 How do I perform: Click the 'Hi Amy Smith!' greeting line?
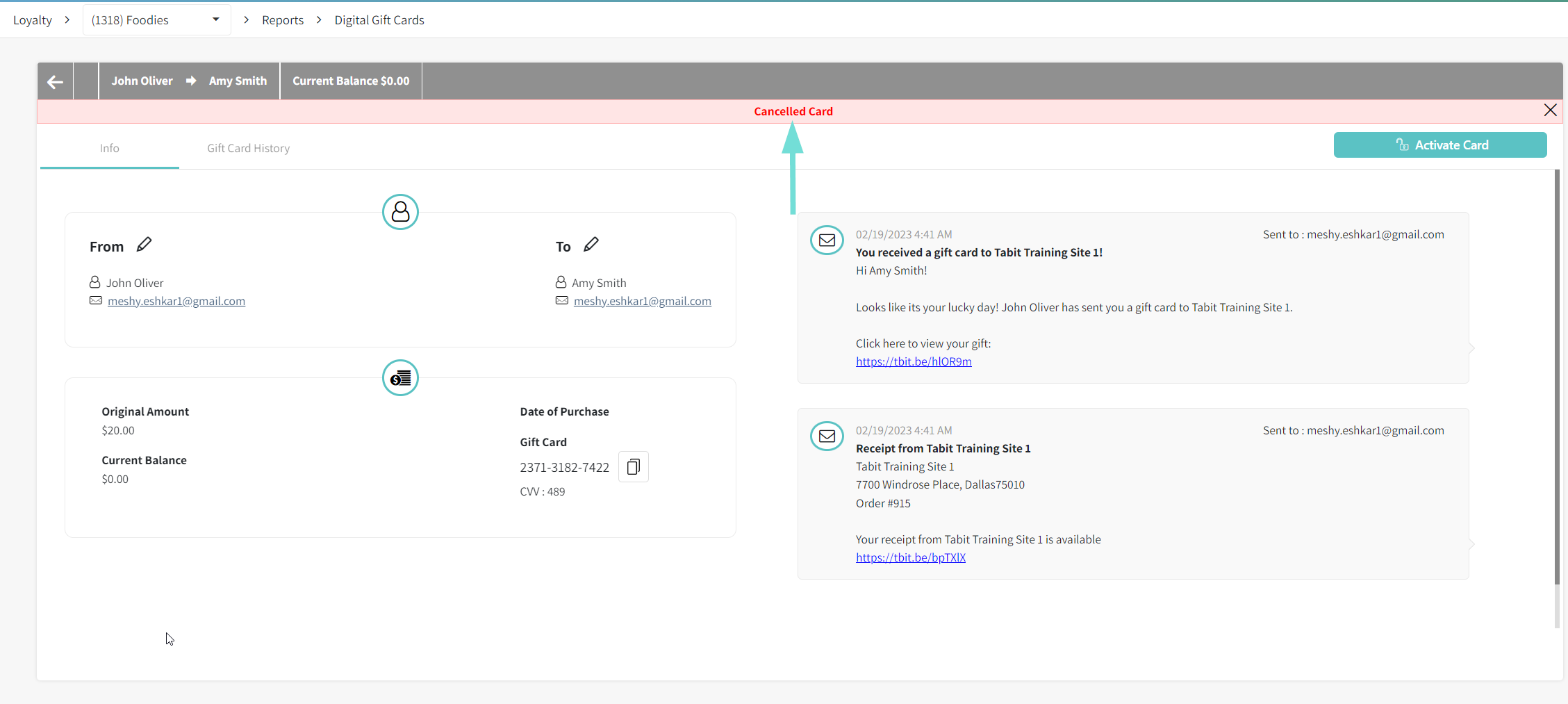click(891, 270)
